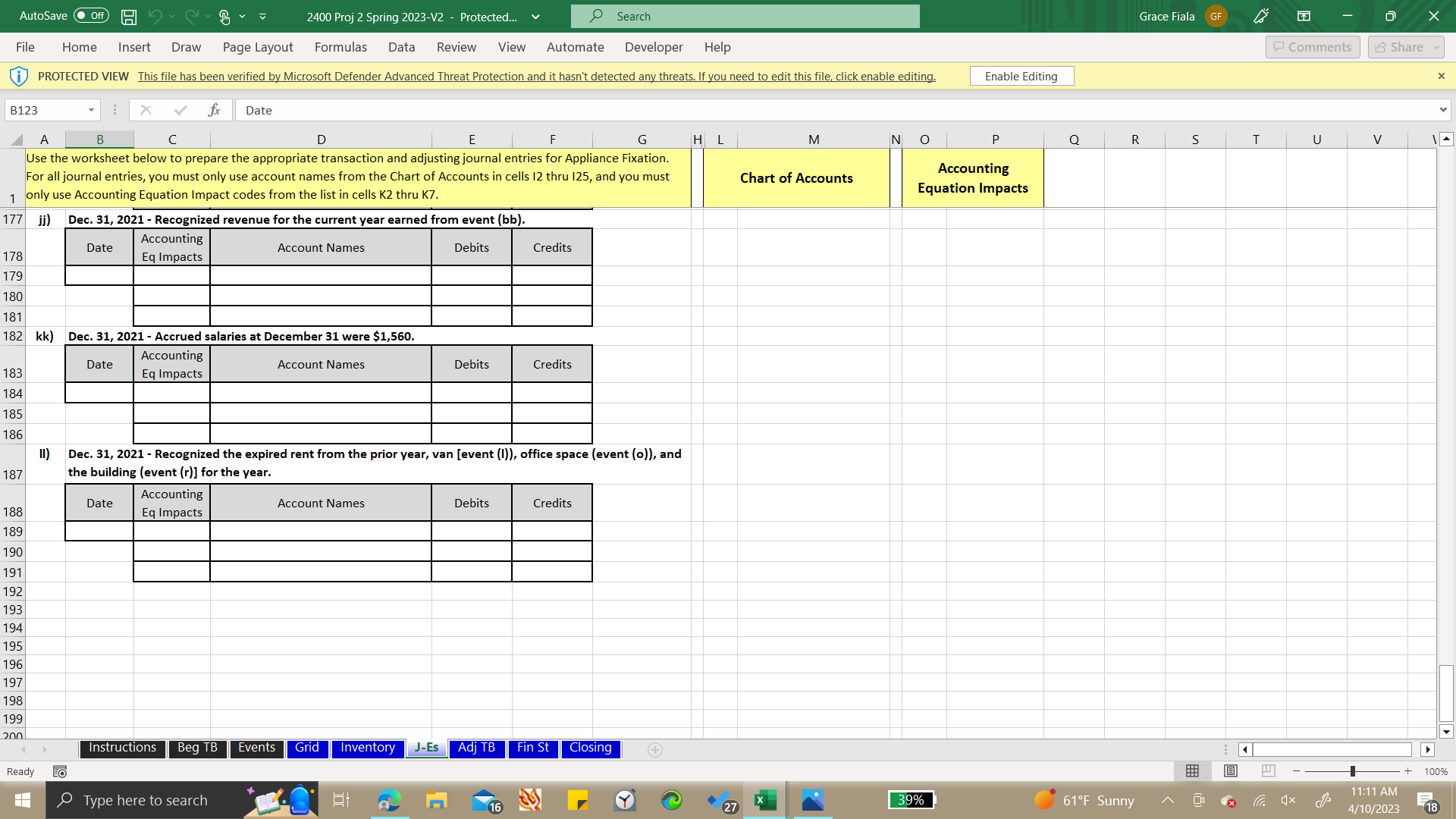Switch to the Closing sheet tab
Image resolution: width=1456 pixels, height=819 pixels.
(591, 748)
